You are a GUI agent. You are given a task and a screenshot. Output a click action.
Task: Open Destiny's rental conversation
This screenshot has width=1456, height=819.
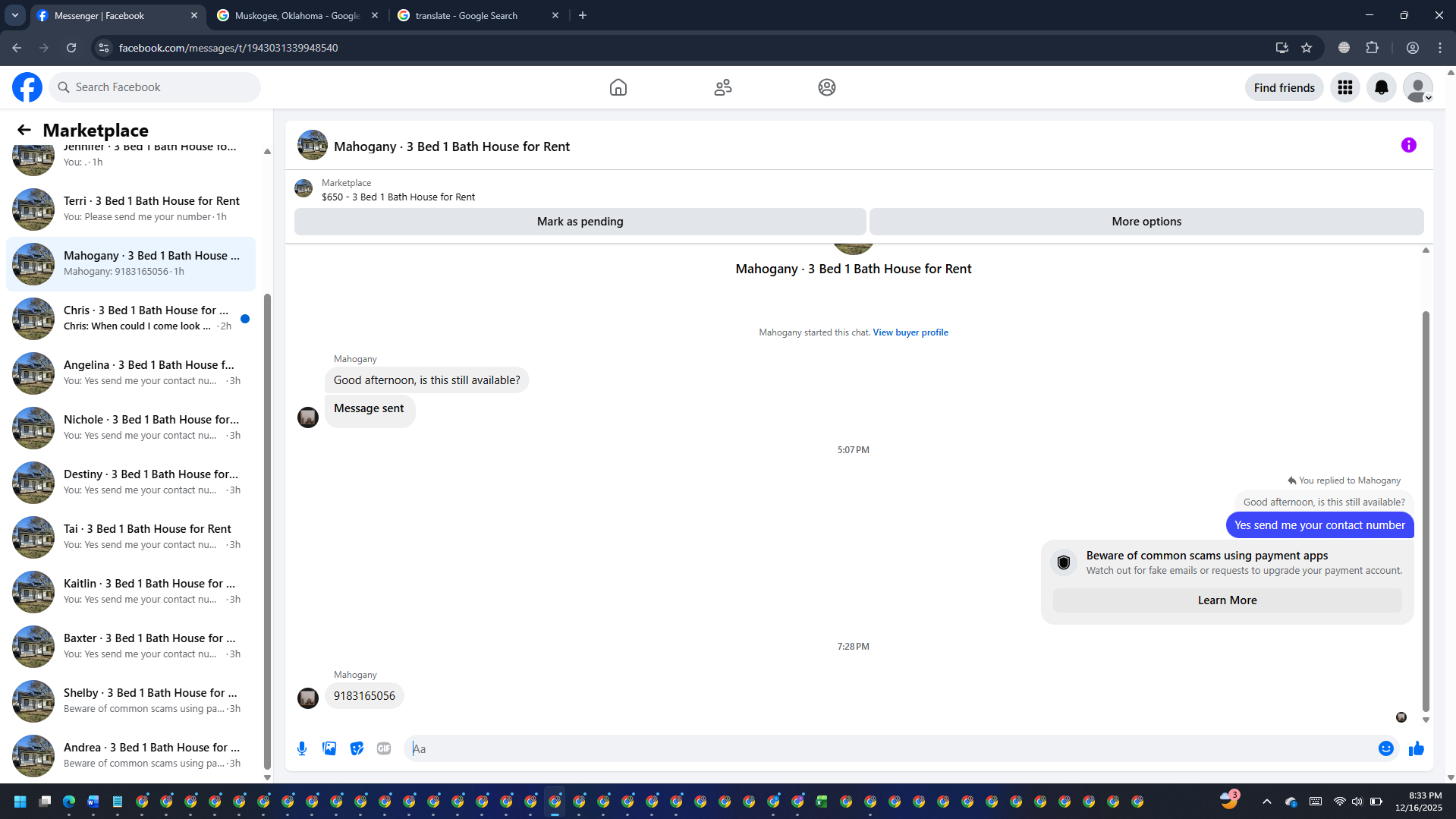tap(131, 482)
